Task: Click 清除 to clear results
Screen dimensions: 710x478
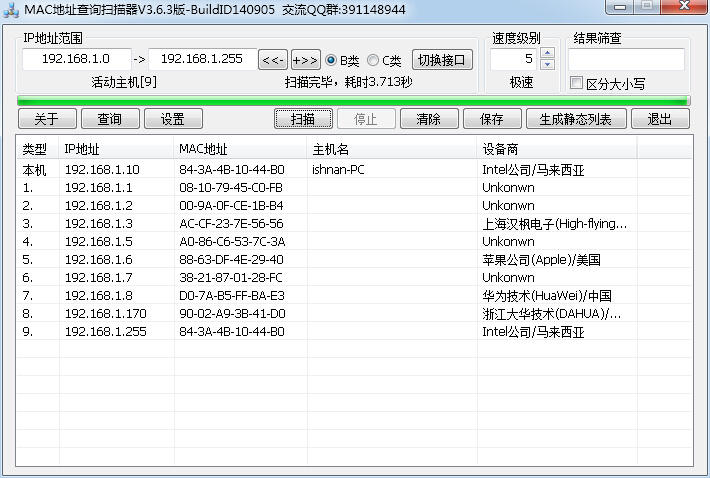Action: click(428, 119)
